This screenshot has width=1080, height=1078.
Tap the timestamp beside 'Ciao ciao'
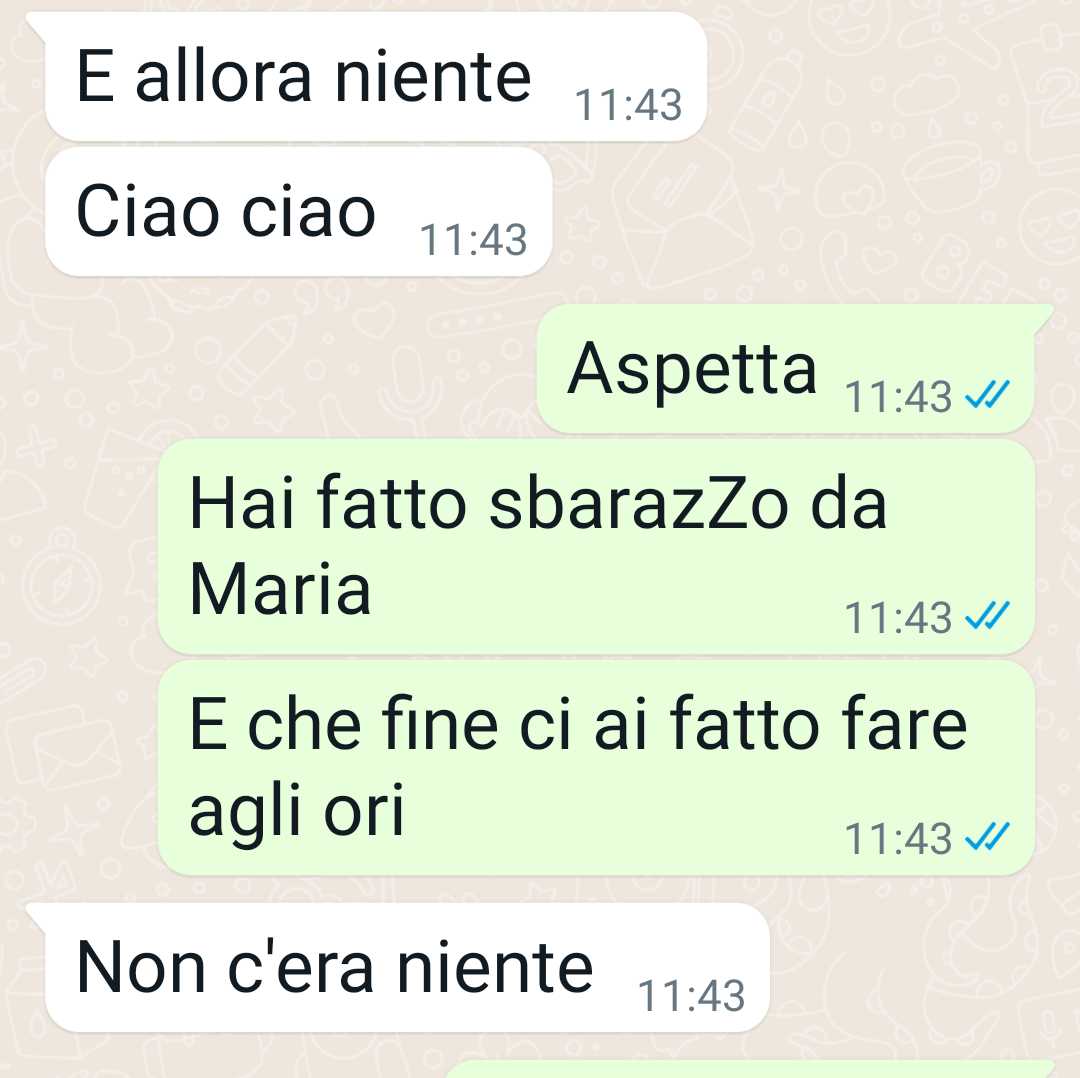pyautogui.click(x=473, y=240)
